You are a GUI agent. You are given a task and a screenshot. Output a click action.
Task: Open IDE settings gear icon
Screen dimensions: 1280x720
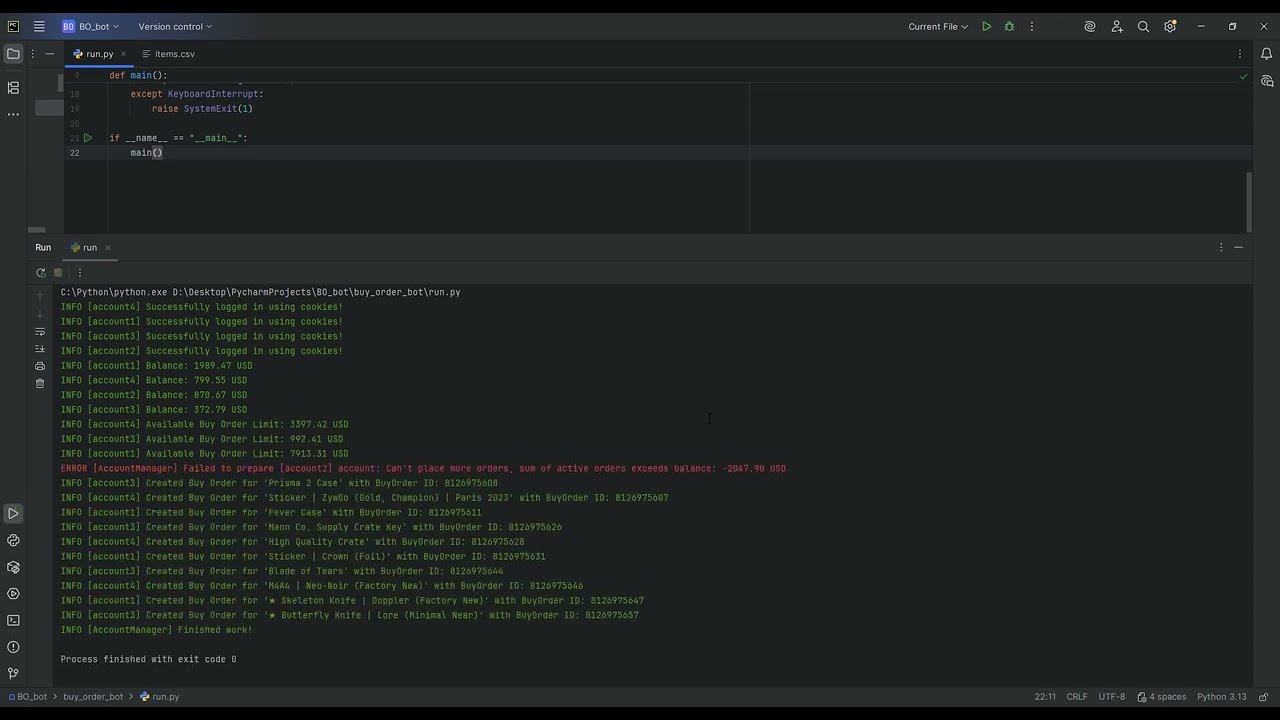click(1170, 27)
